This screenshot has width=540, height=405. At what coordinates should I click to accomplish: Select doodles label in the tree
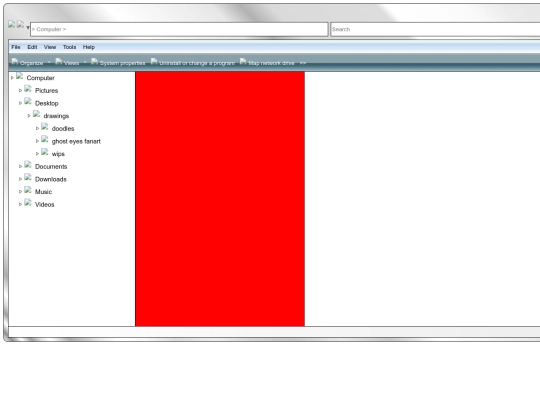63,128
